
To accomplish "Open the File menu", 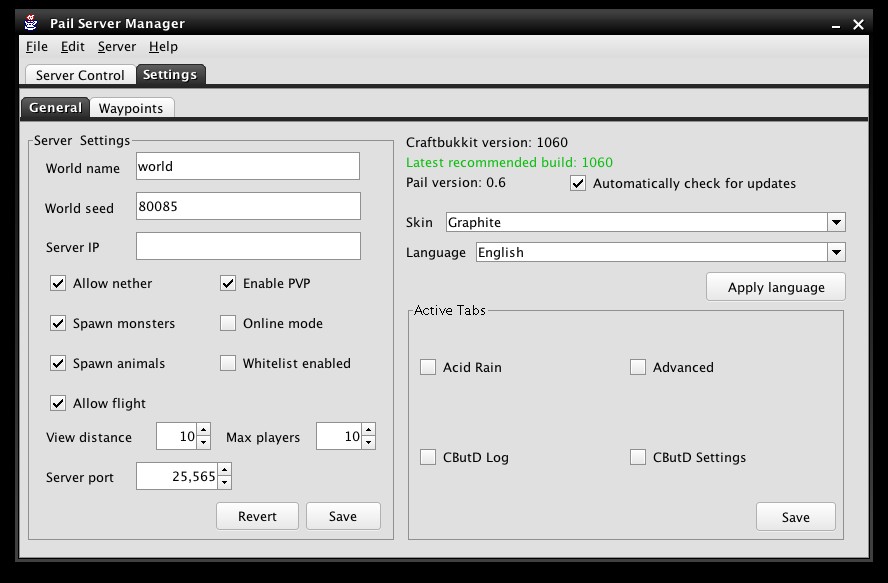I will click(x=36, y=47).
